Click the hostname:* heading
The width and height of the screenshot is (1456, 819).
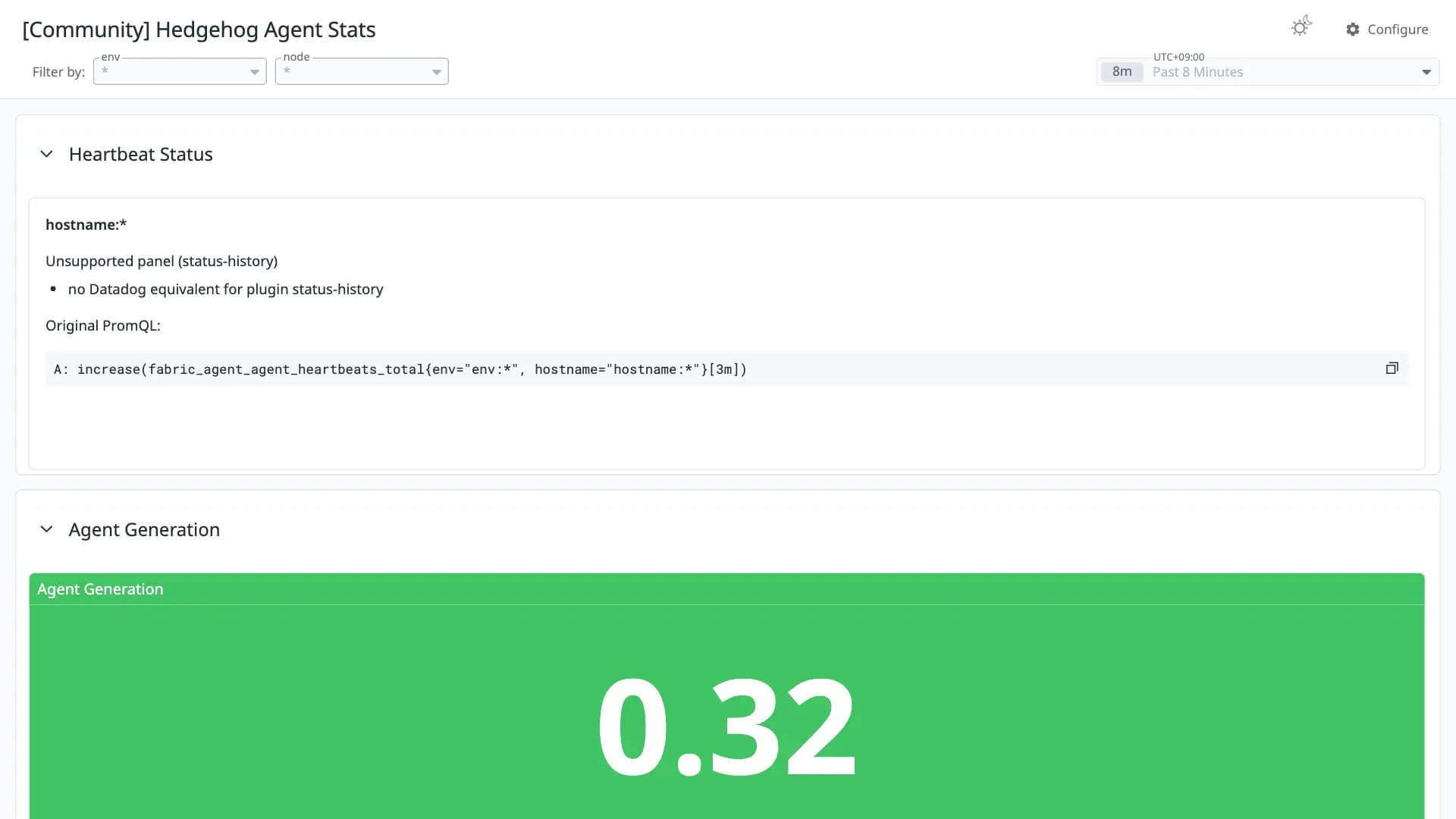click(86, 224)
